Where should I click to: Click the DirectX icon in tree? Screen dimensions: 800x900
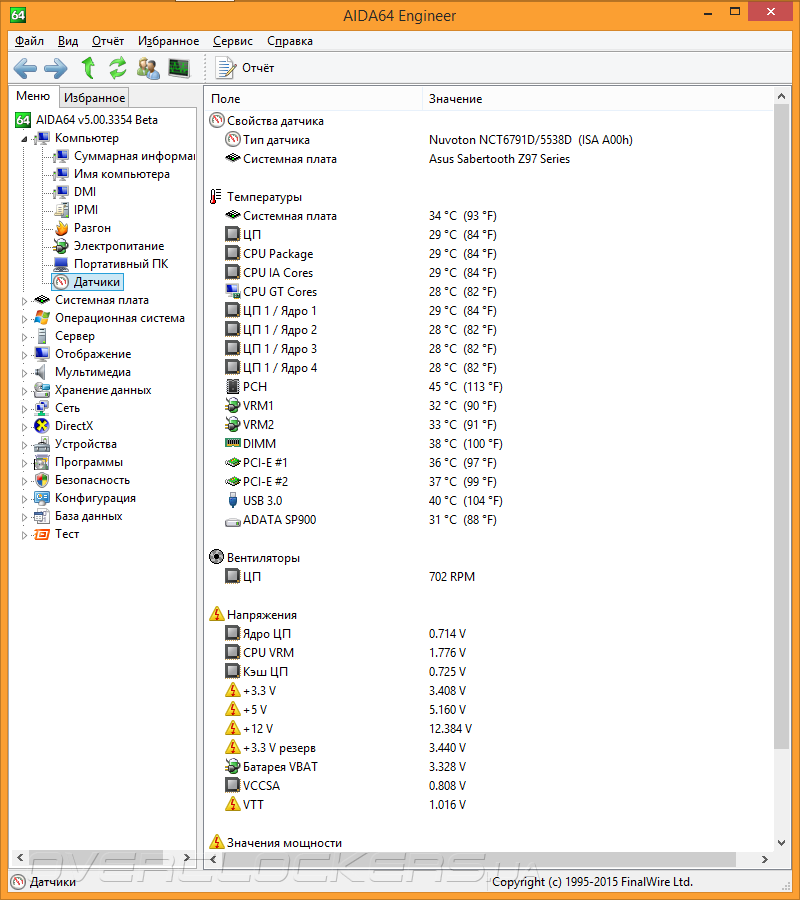(x=42, y=426)
